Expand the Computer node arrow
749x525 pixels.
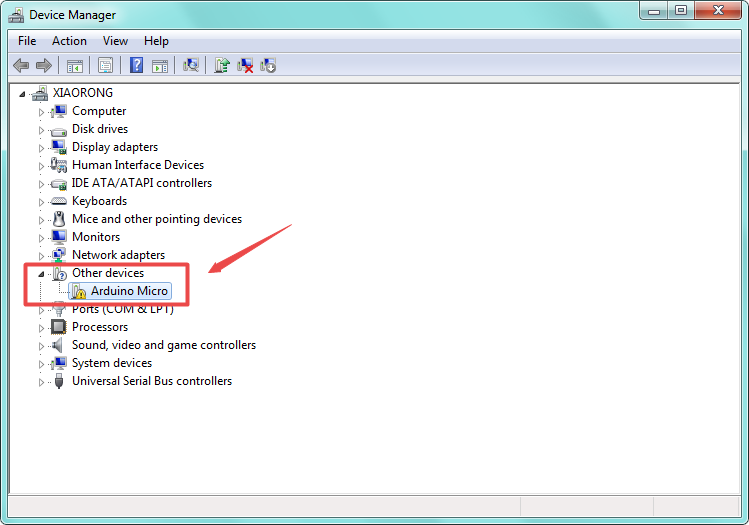point(41,112)
